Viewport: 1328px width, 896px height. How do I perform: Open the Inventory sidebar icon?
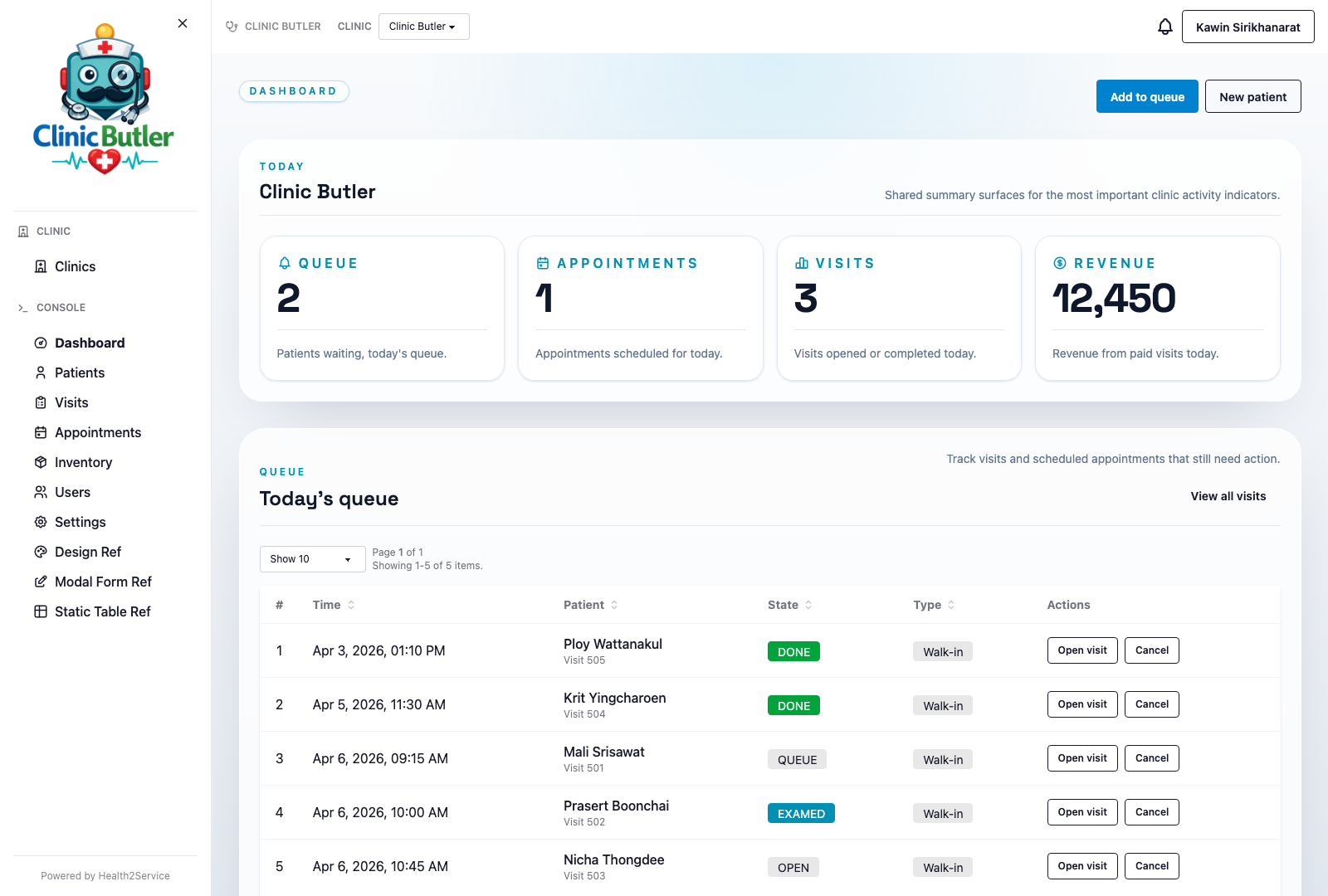41,462
